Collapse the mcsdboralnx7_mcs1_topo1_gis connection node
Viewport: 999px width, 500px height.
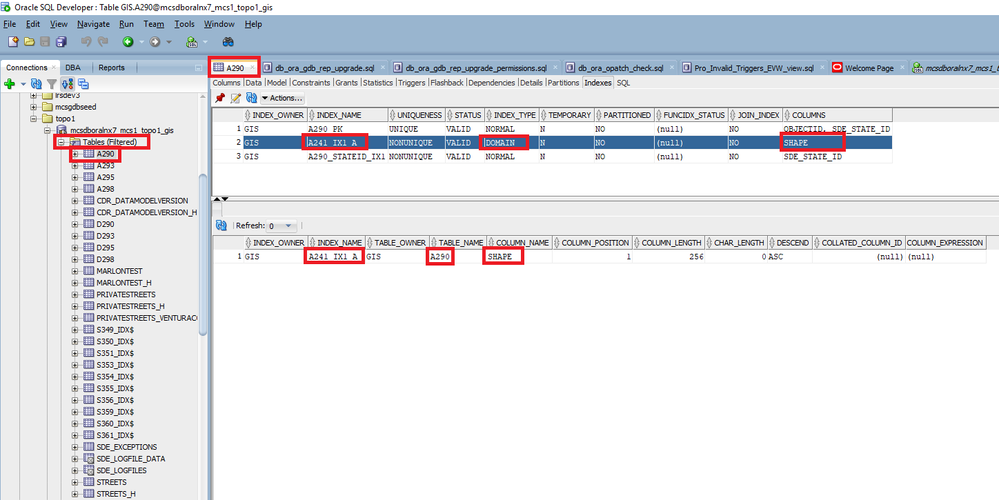48,130
